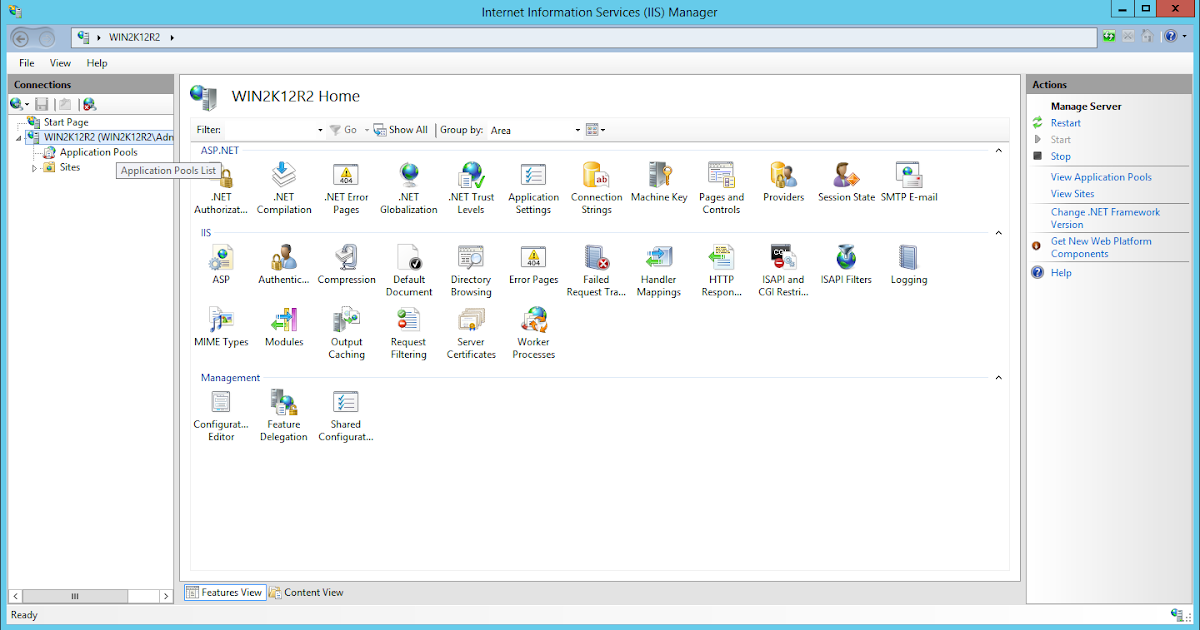Open Pages and Controls feature
The height and width of the screenshot is (630, 1200).
[x=721, y=187]
